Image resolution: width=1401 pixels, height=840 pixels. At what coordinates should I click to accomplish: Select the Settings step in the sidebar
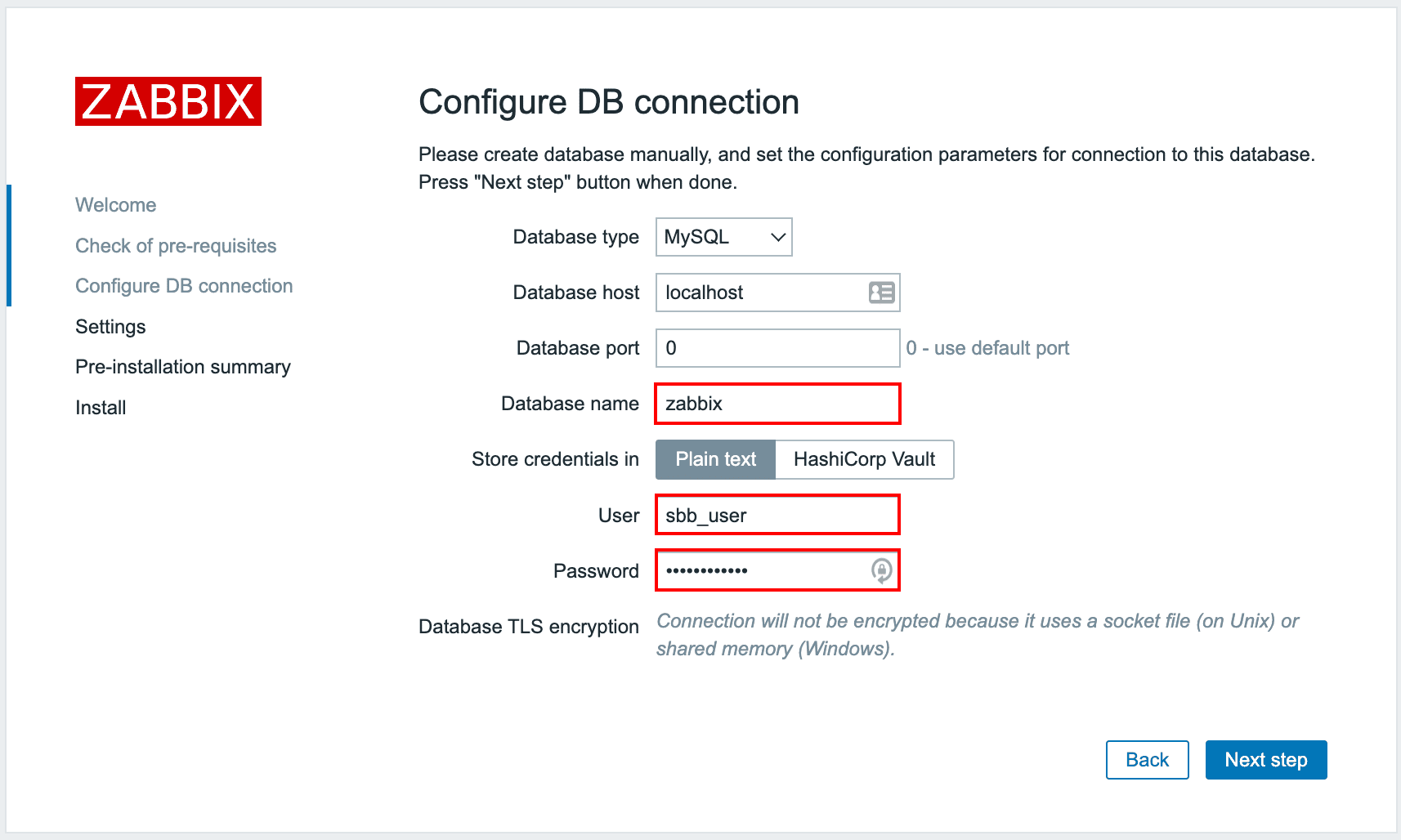pyautogui.click(x=110, y=327)
